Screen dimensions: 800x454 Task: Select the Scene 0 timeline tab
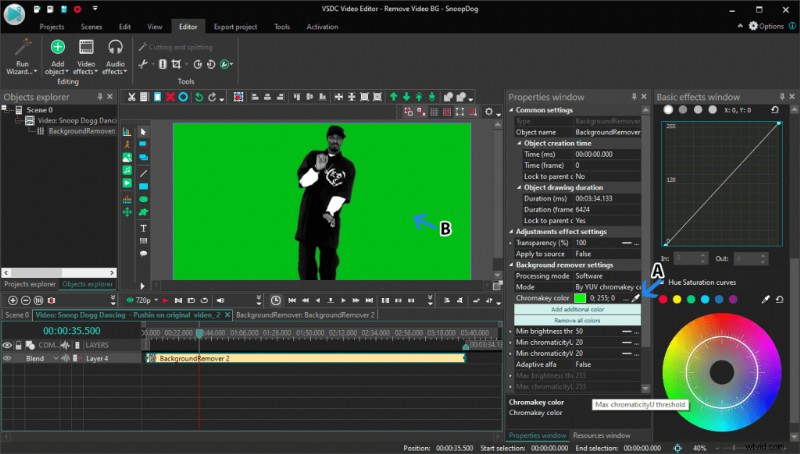click(17, 315)
